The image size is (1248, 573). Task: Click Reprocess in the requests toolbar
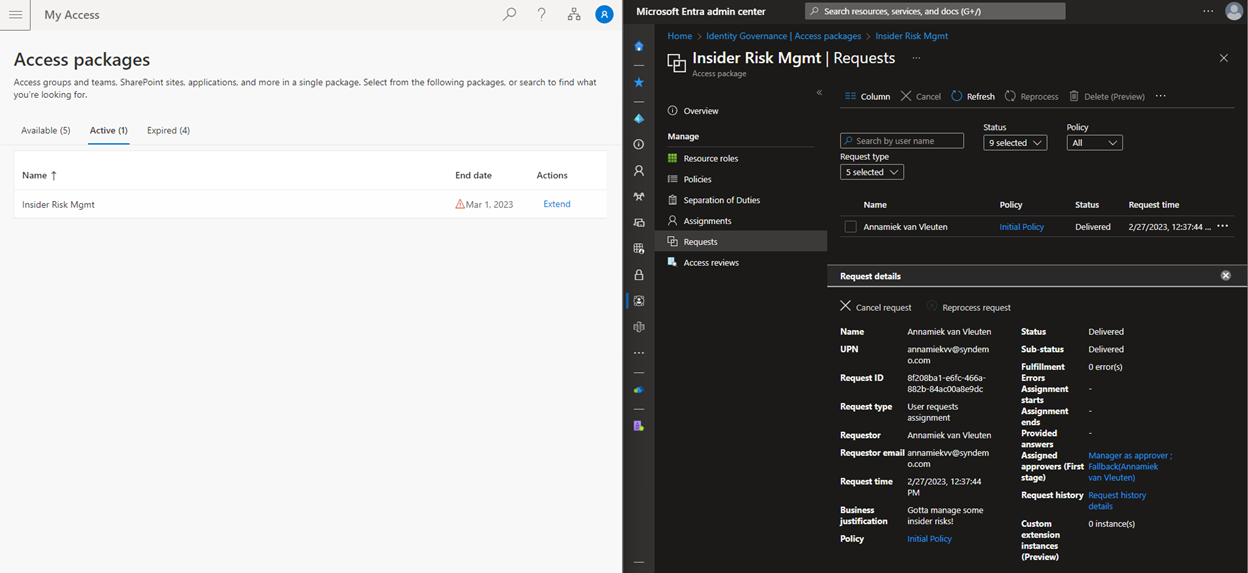[x=1031, y=96]
